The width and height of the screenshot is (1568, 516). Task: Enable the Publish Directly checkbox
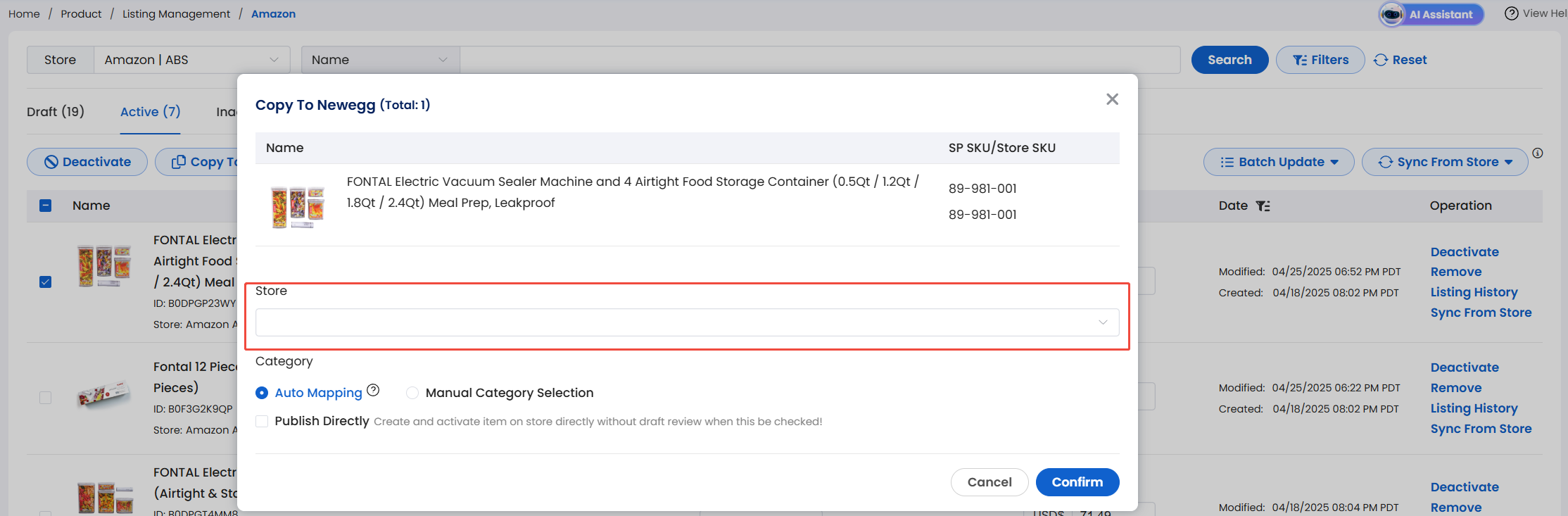[262, 421]
